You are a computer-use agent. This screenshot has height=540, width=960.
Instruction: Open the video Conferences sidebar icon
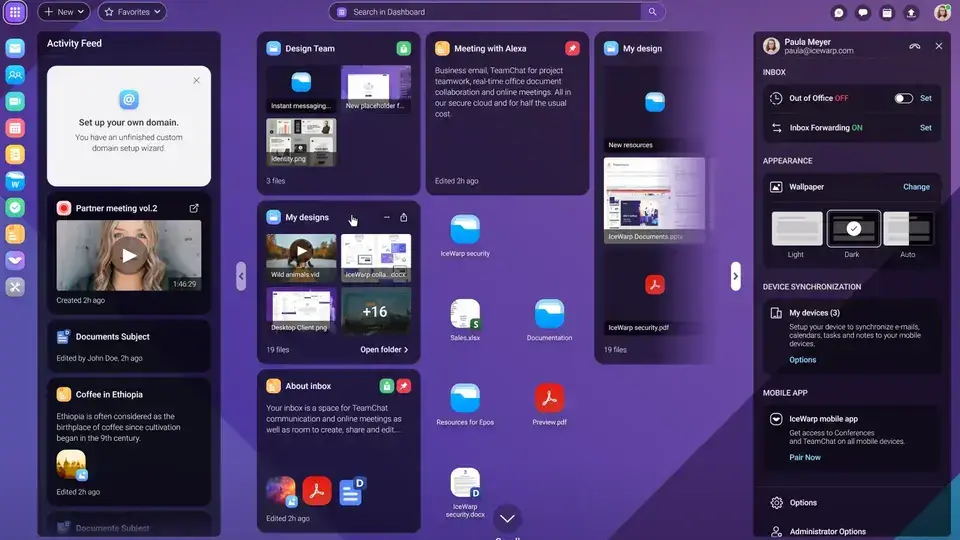tap(15, 101)
